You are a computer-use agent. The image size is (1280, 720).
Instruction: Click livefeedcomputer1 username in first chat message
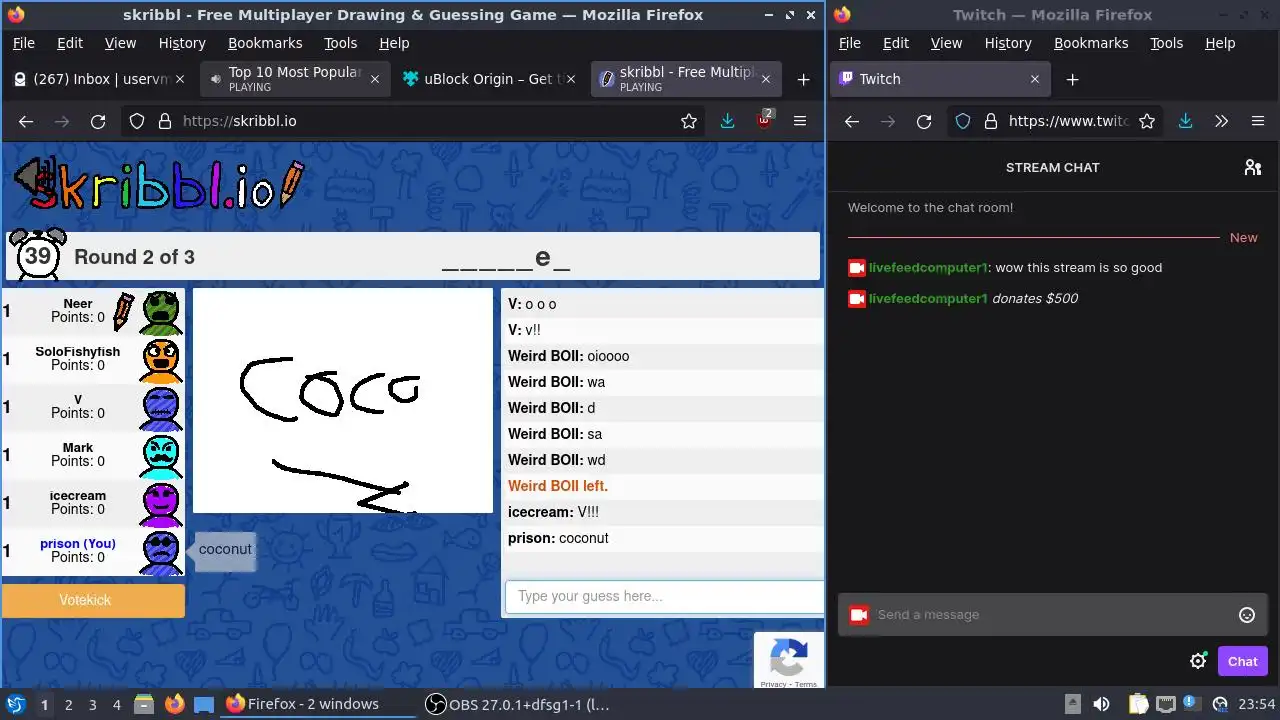coord(929,268)
